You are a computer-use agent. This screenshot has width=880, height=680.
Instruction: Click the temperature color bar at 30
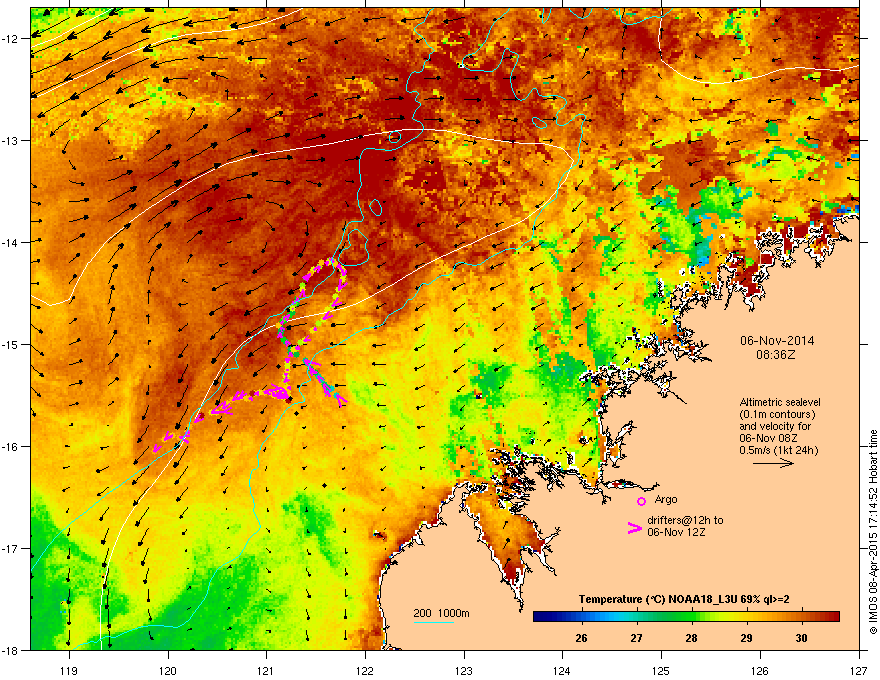(802, 617)
